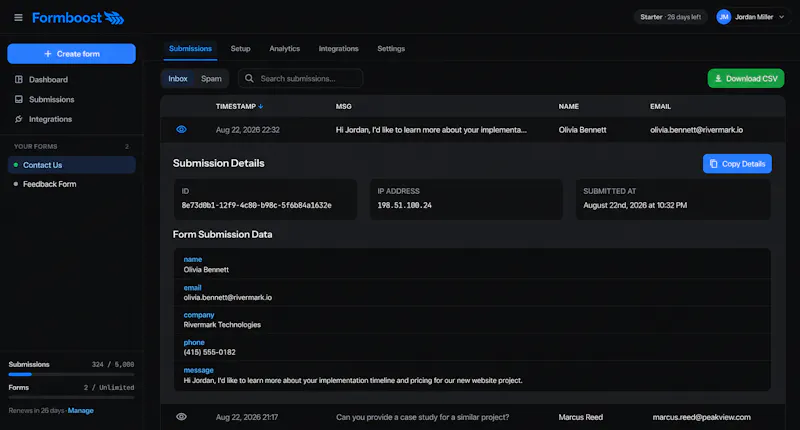Click the Submissions usage progress bar
The image size is (800, 430).
pos(71,374)
